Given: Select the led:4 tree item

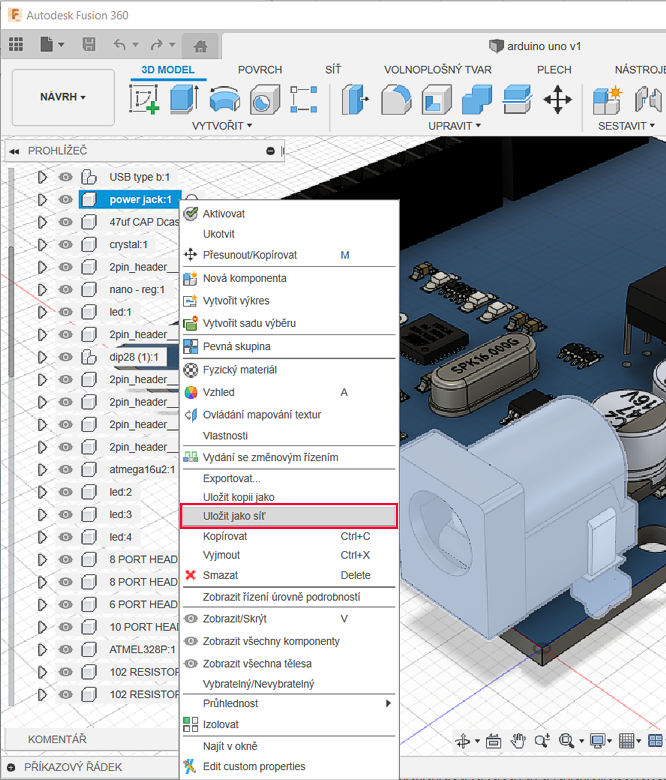Looking at the screenshot, I should tap(121, 537).
